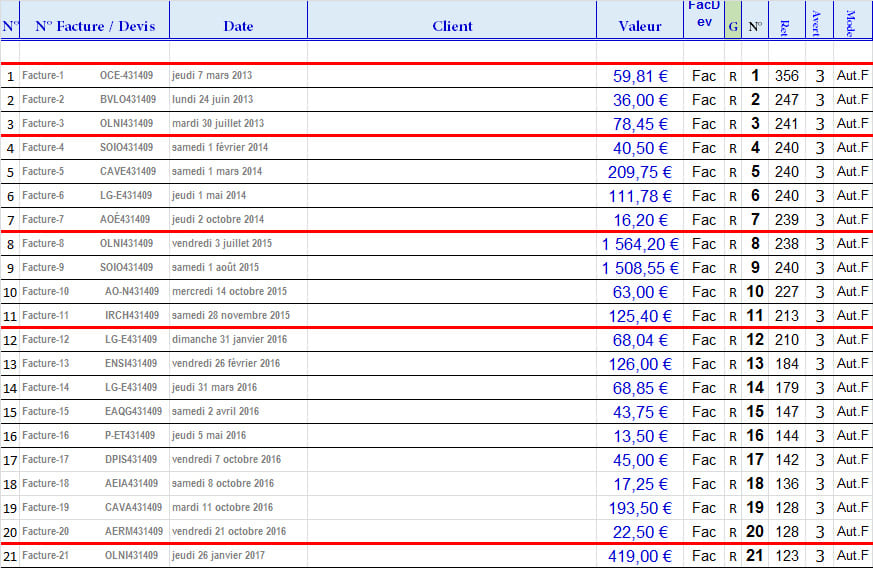
Task: Click the N° Facture / Devis header
Action: [95, 26]
